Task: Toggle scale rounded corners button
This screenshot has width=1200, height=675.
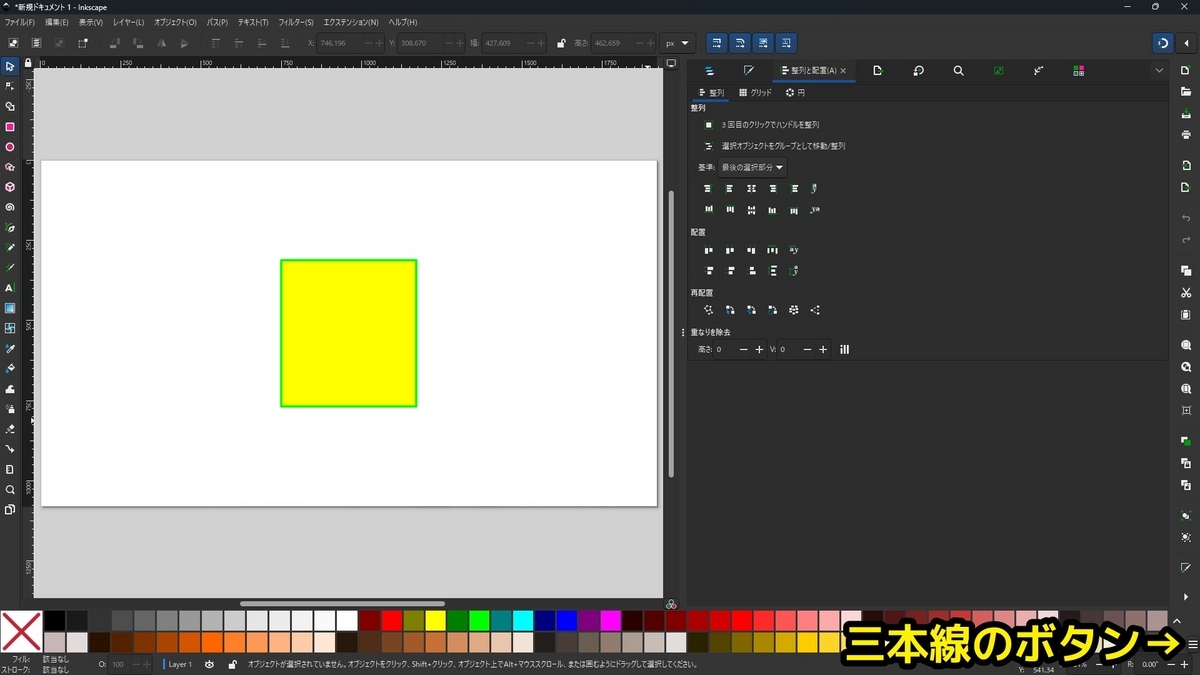Action: [740, 43]
